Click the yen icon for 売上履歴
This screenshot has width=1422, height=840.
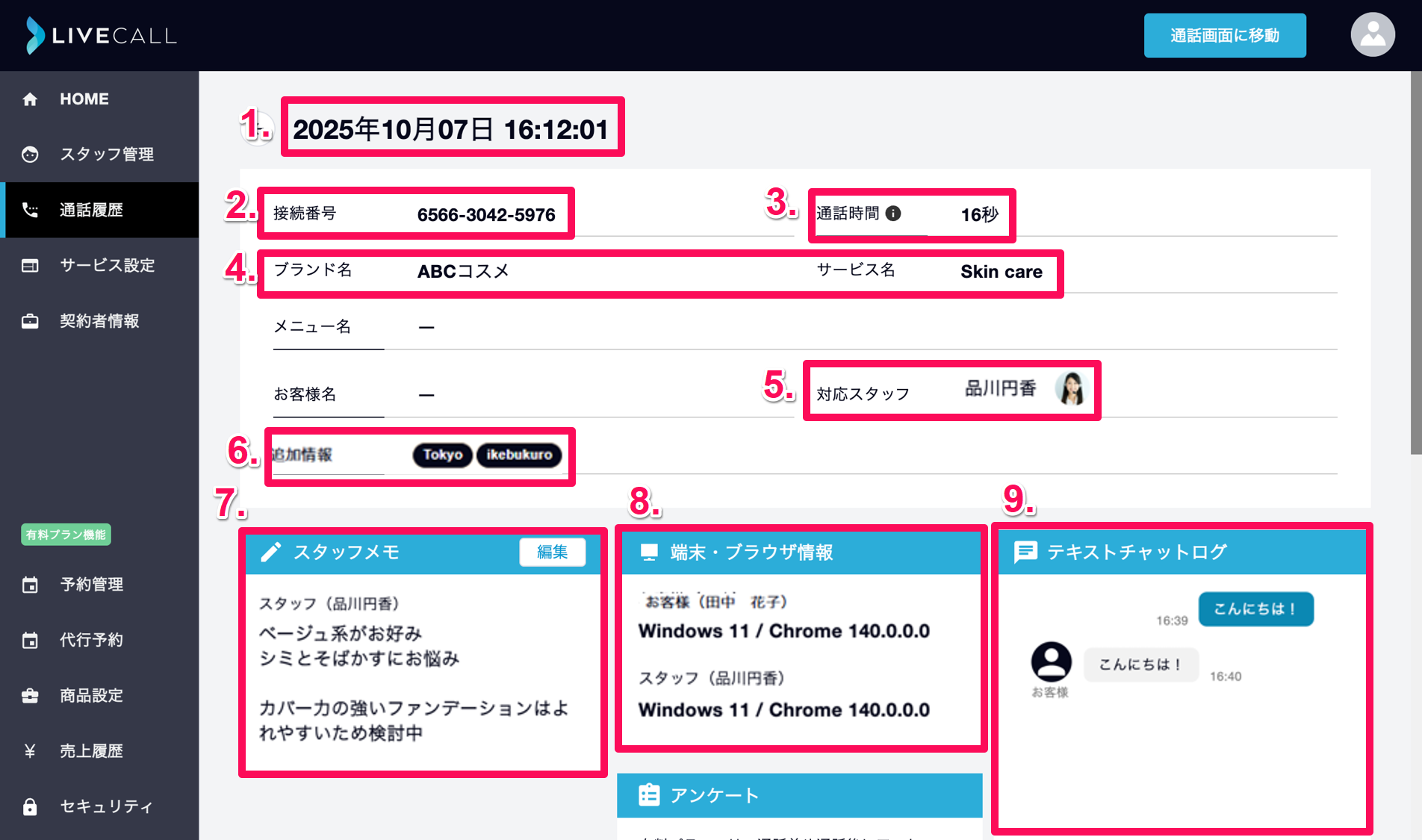(30, 751)
